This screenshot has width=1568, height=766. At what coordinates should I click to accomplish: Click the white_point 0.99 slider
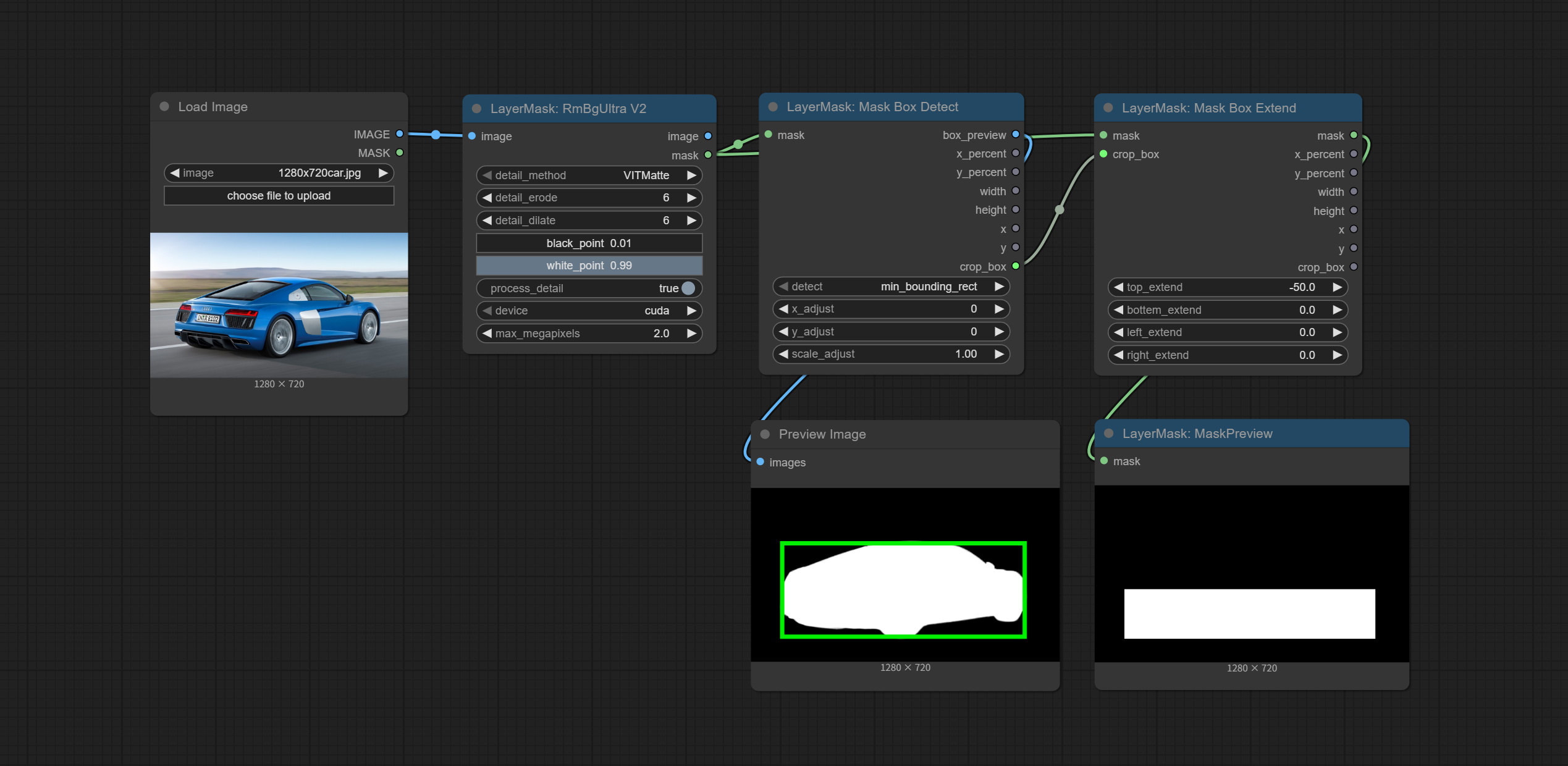coord(589,266)
